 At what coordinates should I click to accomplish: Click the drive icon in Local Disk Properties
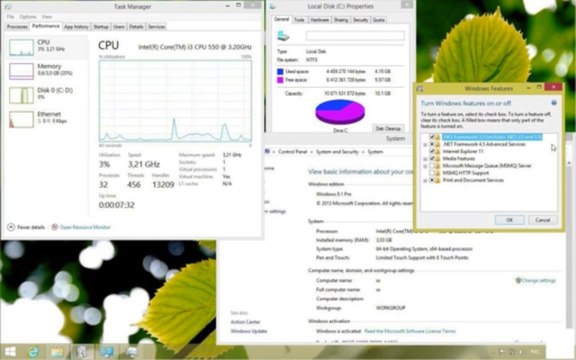(283, 36)
